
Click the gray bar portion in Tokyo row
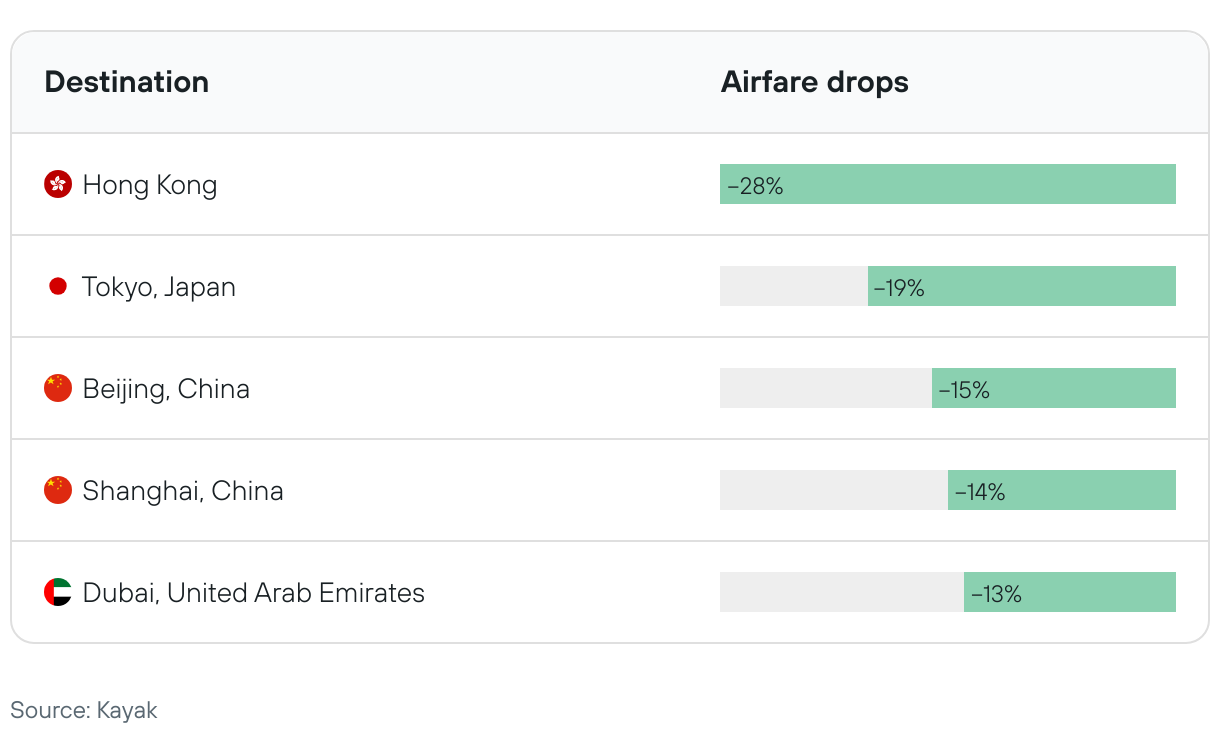[793, 287]
